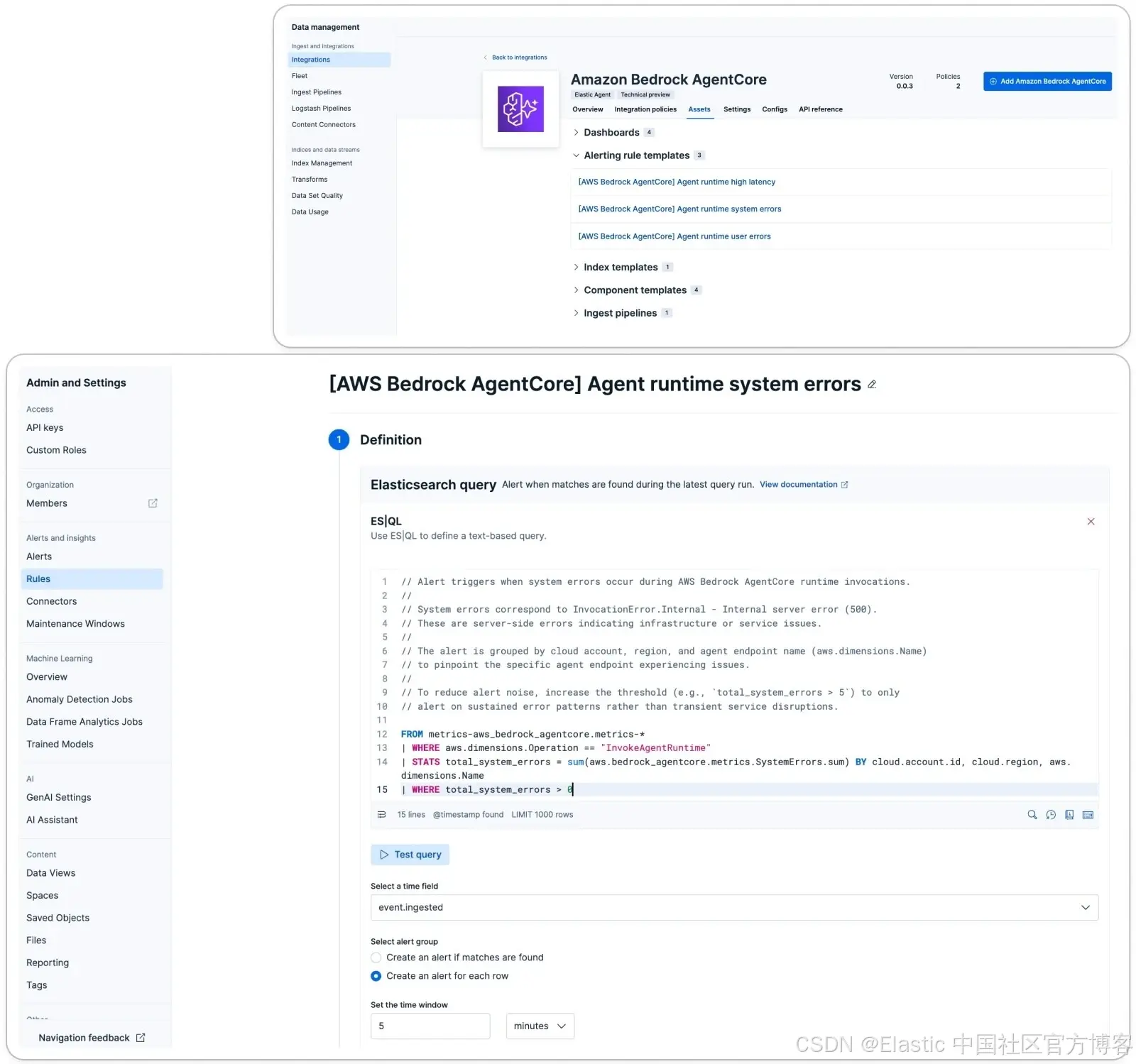Open Trained Models in sidebar
The image size is (1136, 1064).
pos(60,744)
